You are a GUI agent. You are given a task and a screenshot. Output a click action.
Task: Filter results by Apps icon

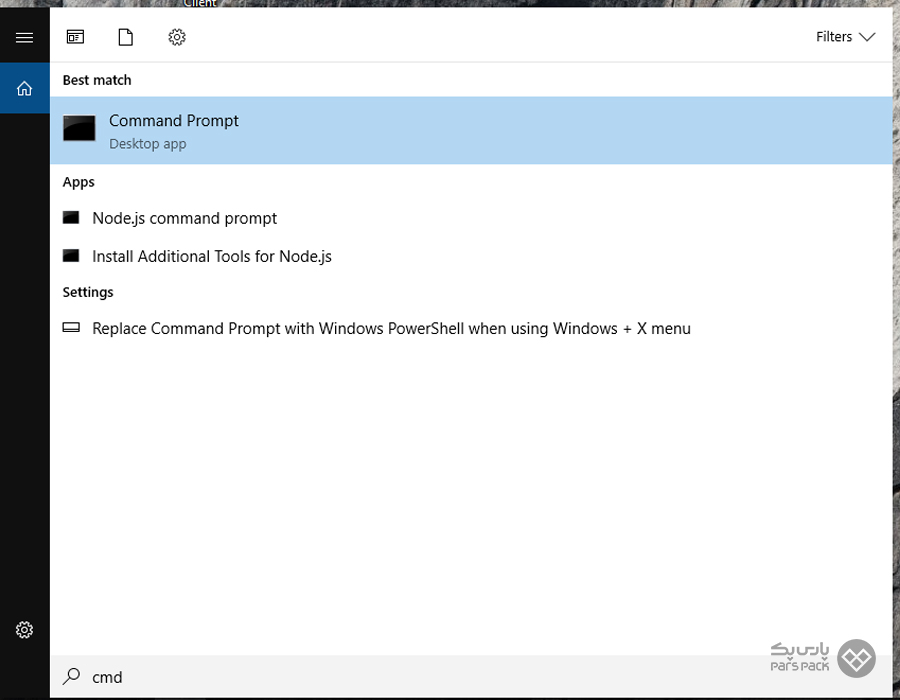[x=75, y=37]
